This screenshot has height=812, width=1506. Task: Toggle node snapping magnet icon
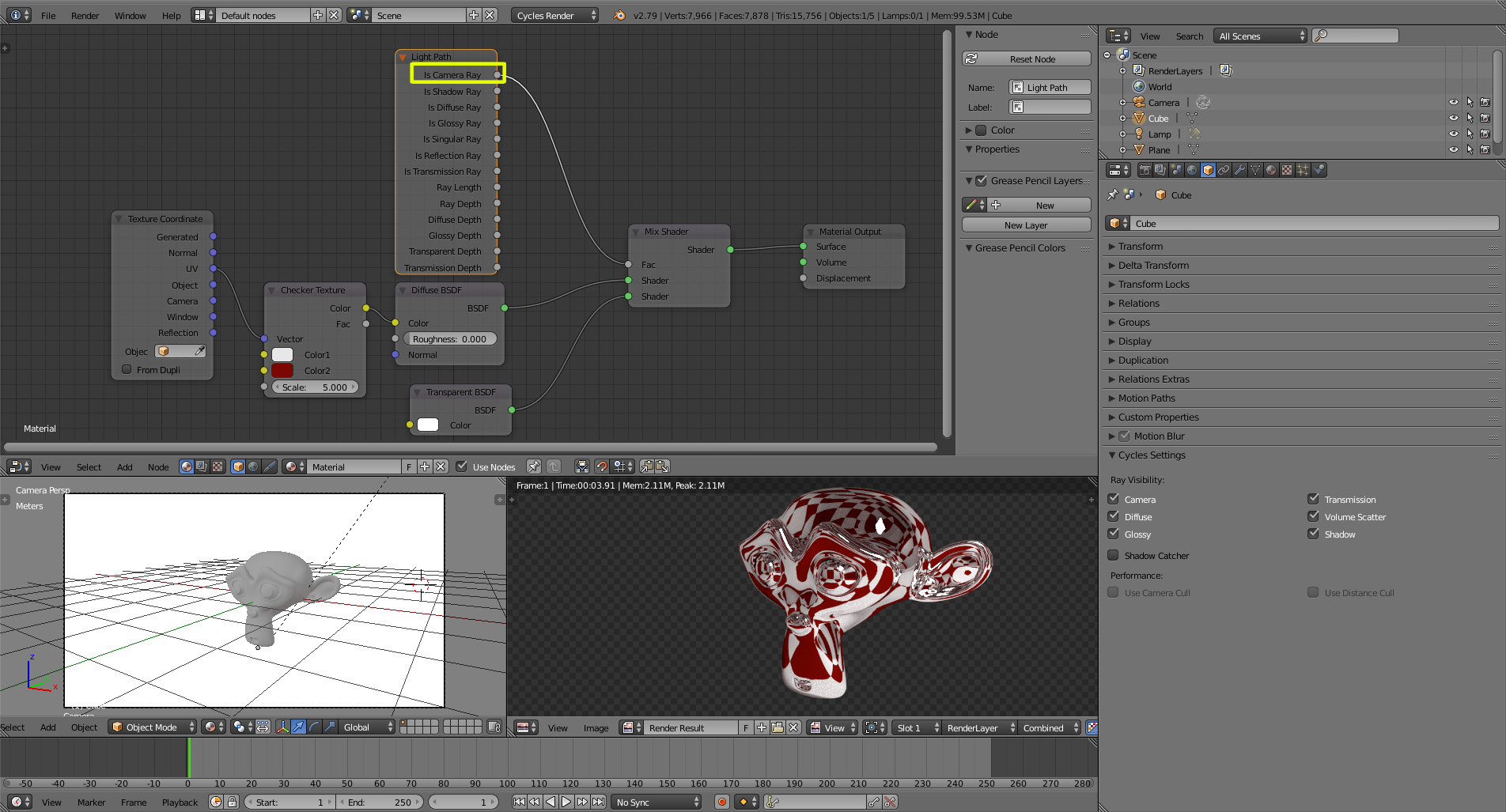pyautogui.click(x=601, y=466)
